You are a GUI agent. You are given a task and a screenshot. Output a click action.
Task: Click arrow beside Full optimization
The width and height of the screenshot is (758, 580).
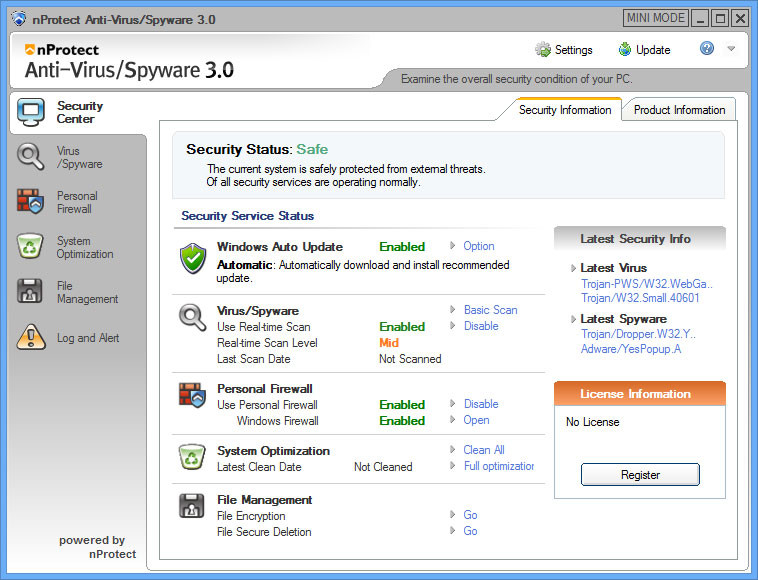(452, 465)
